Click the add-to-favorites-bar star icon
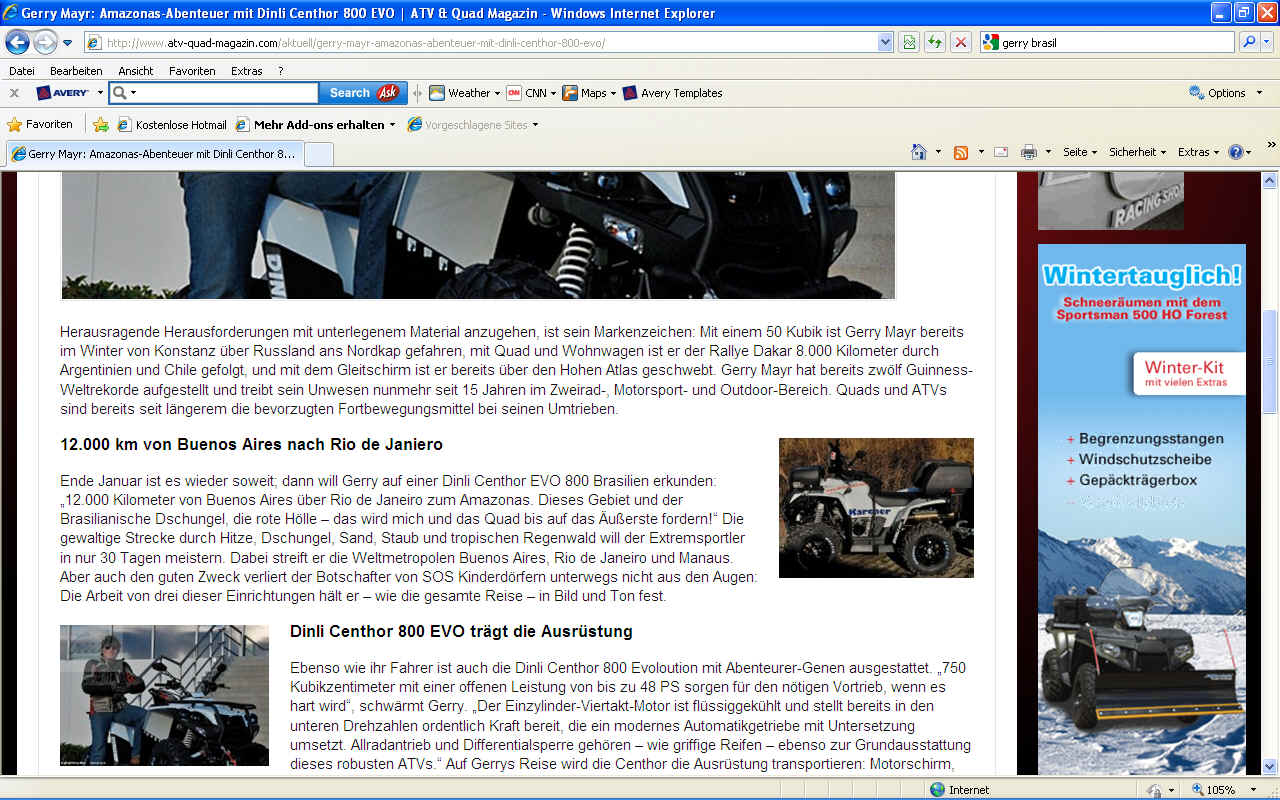1280x800 pixels. [x=100, y=125]
